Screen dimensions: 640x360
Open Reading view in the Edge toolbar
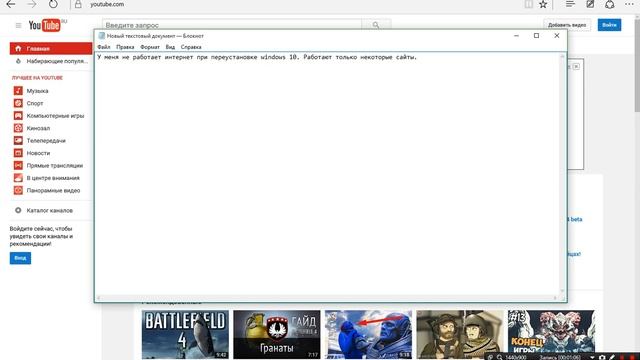tap(529, 4)
